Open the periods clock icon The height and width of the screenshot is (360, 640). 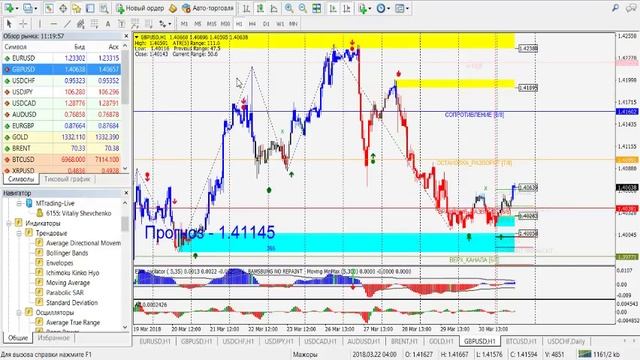pos(381,8)
